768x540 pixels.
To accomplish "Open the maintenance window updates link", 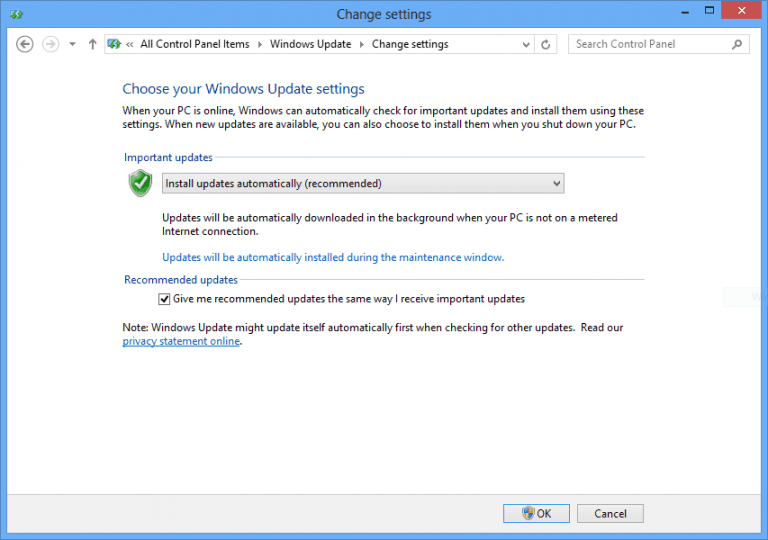I will 333,257.
